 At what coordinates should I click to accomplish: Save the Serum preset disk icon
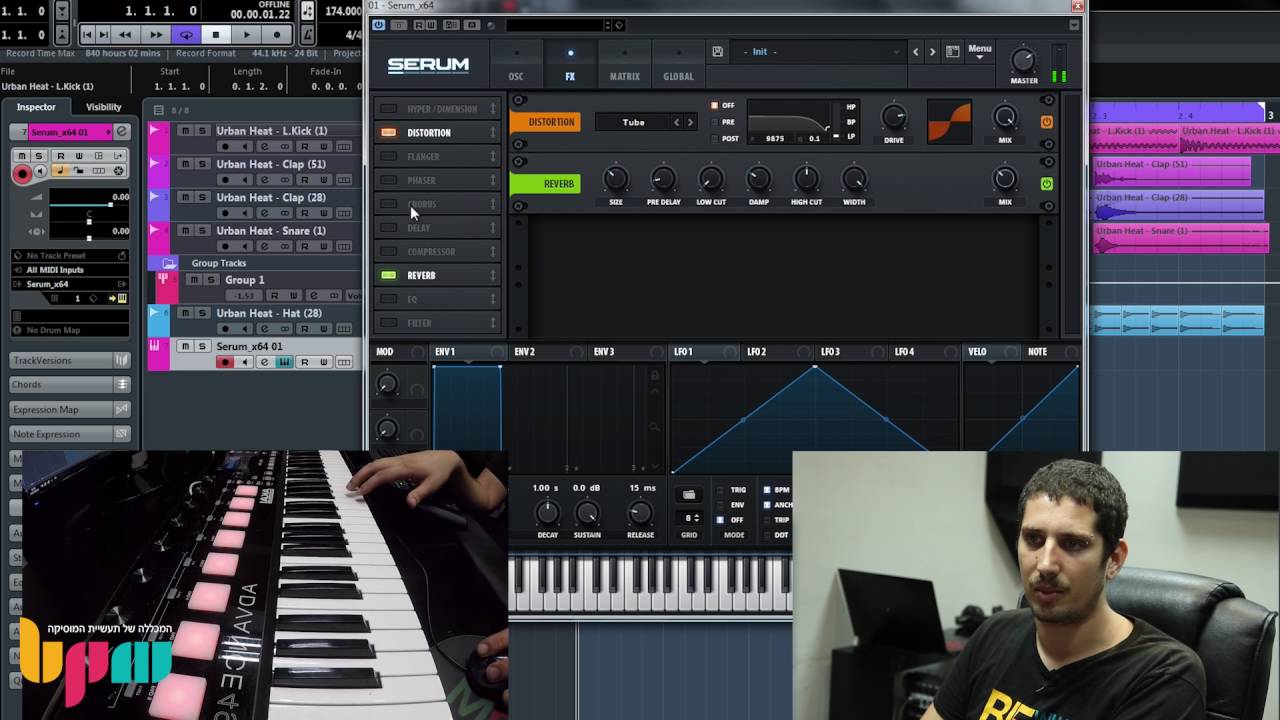(717, 52)
